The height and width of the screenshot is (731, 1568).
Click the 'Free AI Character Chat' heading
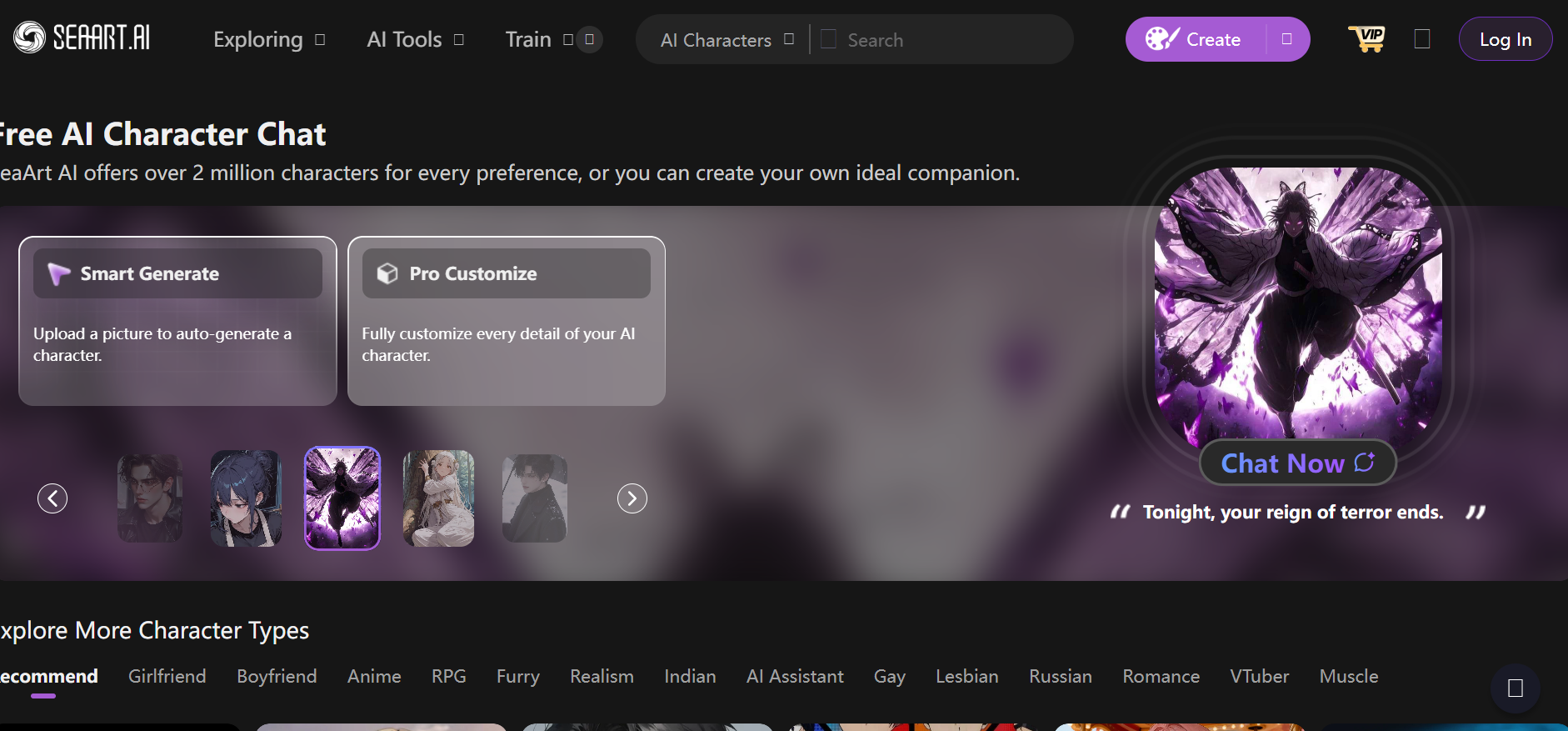(x=162, y=134)
